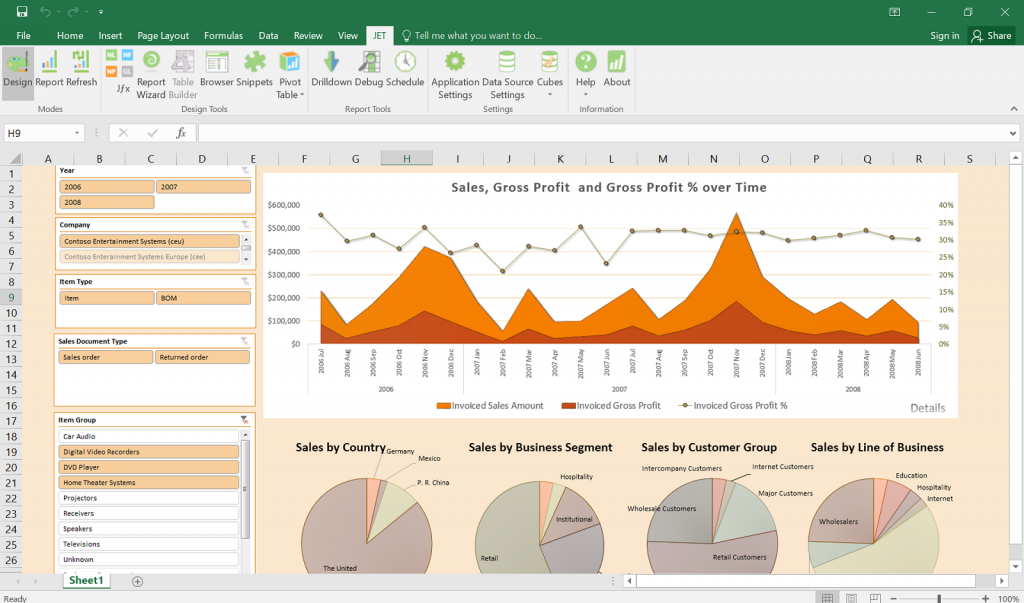Switch to the Formulas tab
Screen dimensions: 1024x603
(x=223, y=36)
